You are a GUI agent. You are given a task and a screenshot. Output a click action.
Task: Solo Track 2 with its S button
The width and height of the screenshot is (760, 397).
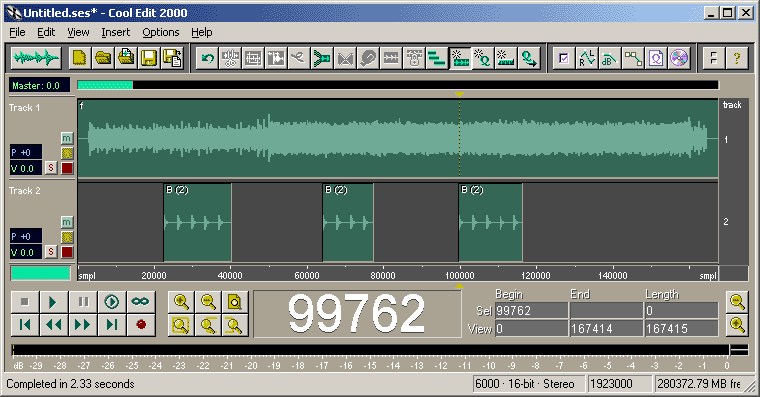(x=51, y=252)
